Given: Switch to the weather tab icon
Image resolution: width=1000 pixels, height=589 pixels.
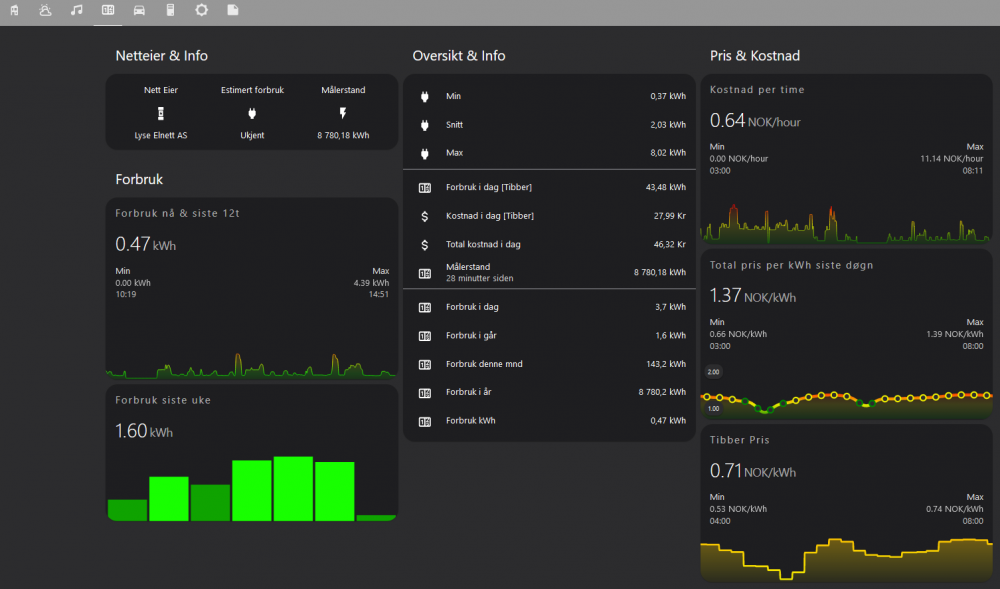Looking at the screenshot, I should point(45,10).
